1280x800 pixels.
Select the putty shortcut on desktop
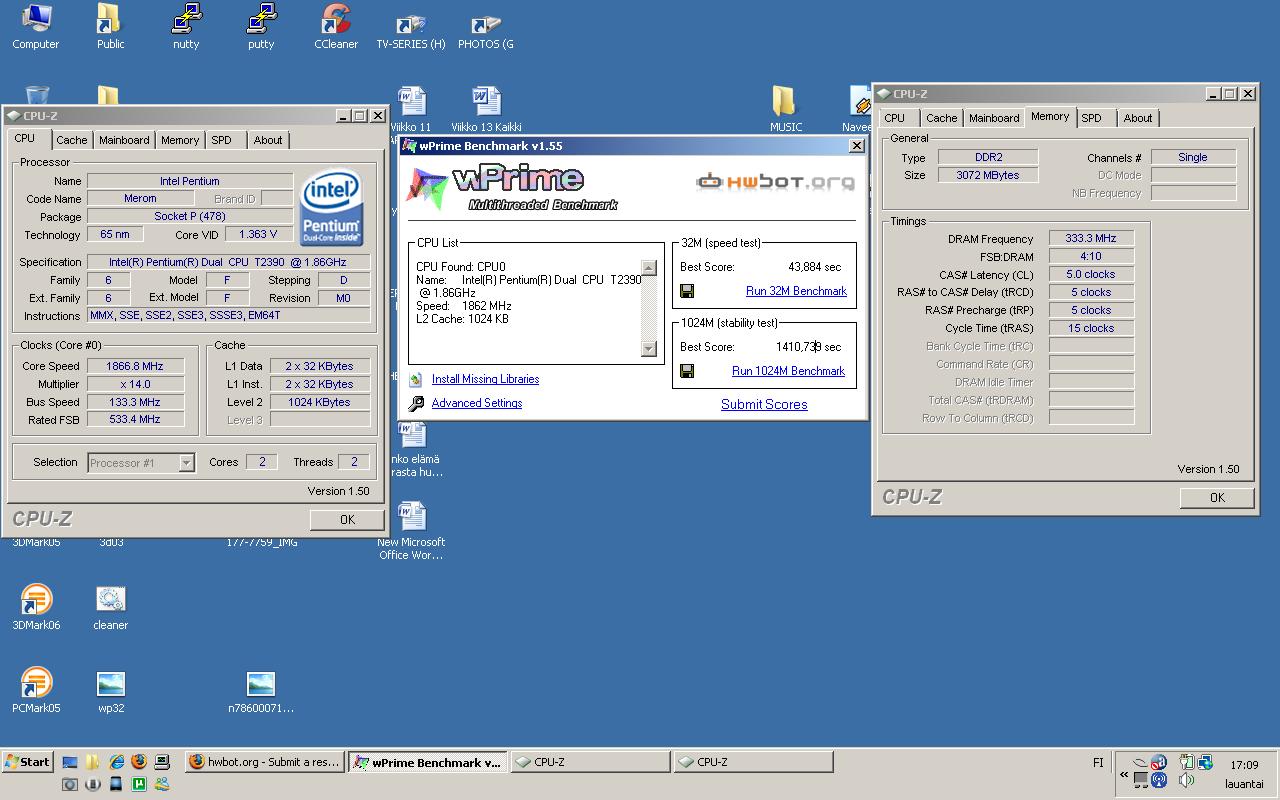tap(261, 27)
